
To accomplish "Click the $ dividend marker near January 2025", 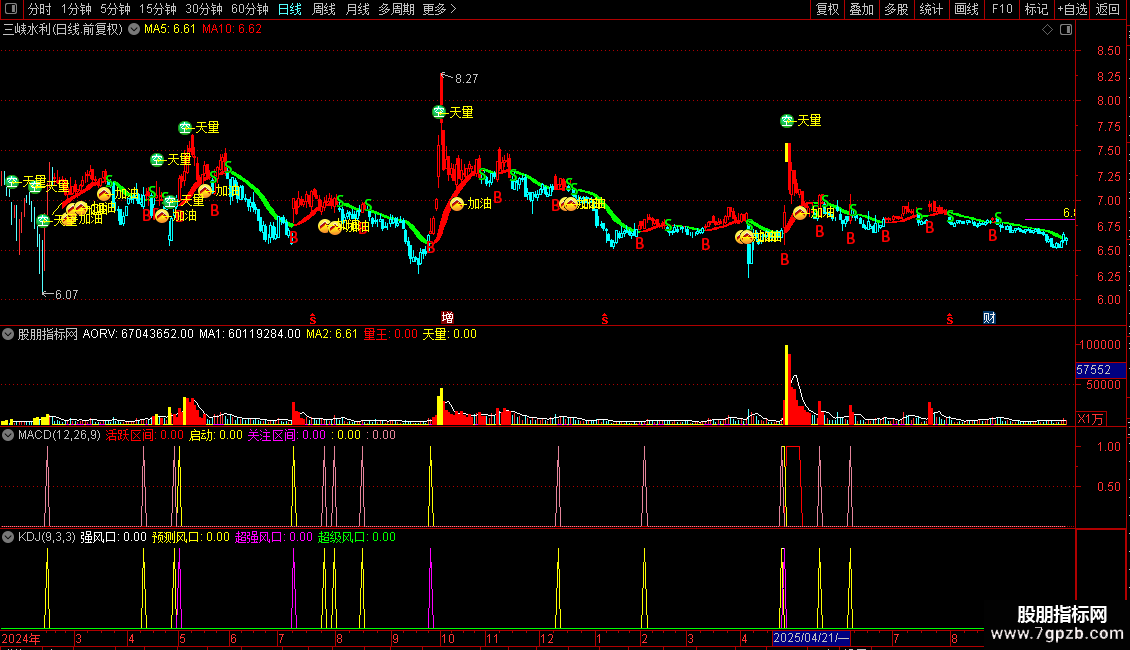I will point(605,319).
